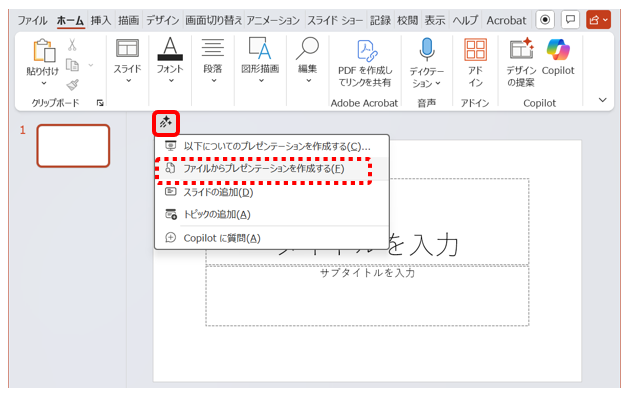This screenshot has width=626, height=396.
Task: Open the 表示 tab
Action: click(x=435, y=20)
